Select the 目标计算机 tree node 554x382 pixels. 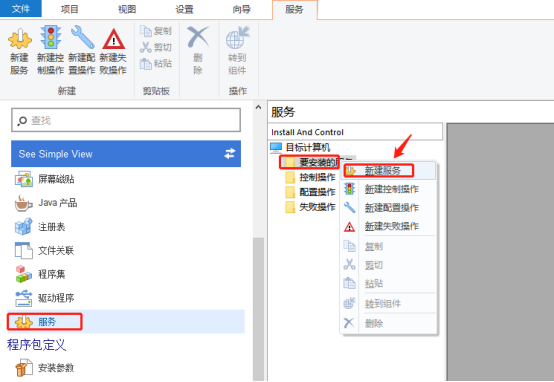pos(300,147)
